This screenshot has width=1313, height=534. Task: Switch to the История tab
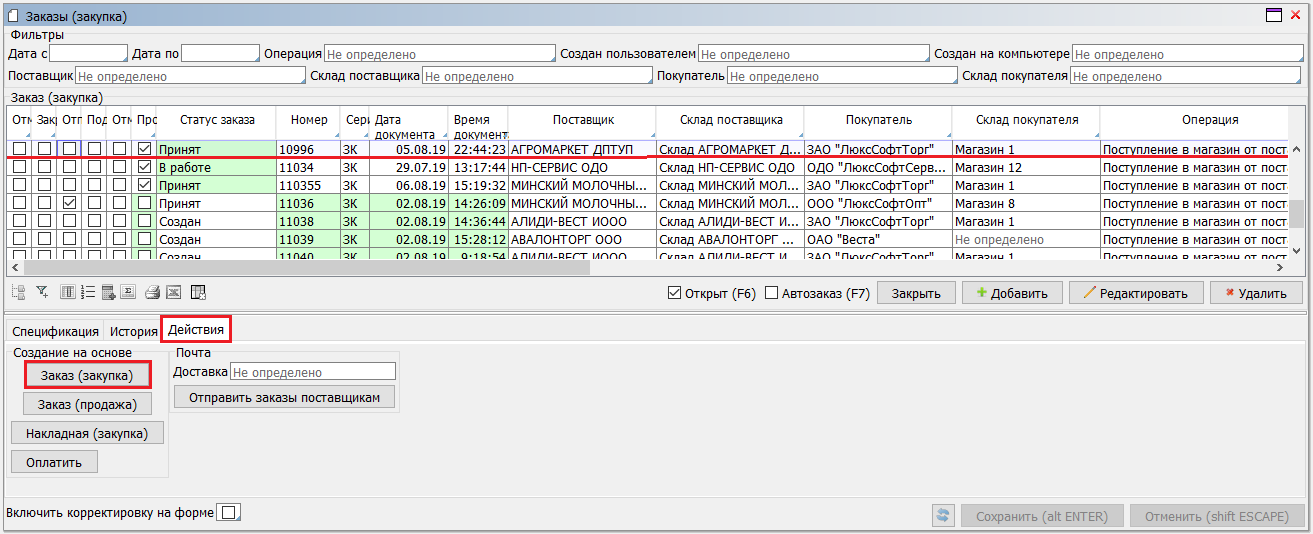[x=134, y=331]
